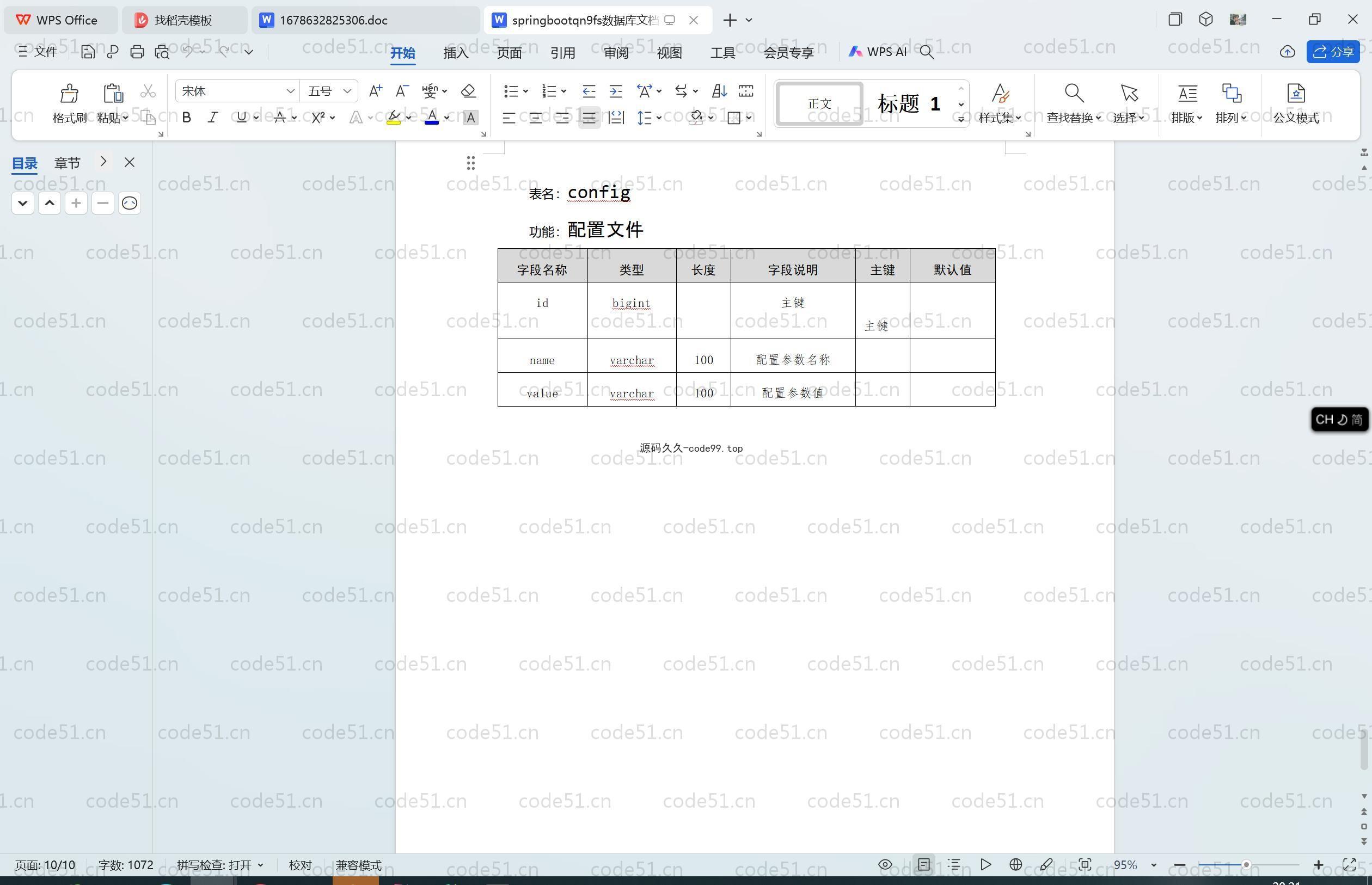
Task: Open the font size dropdown 五号
Action: click(x=347, y=91)
